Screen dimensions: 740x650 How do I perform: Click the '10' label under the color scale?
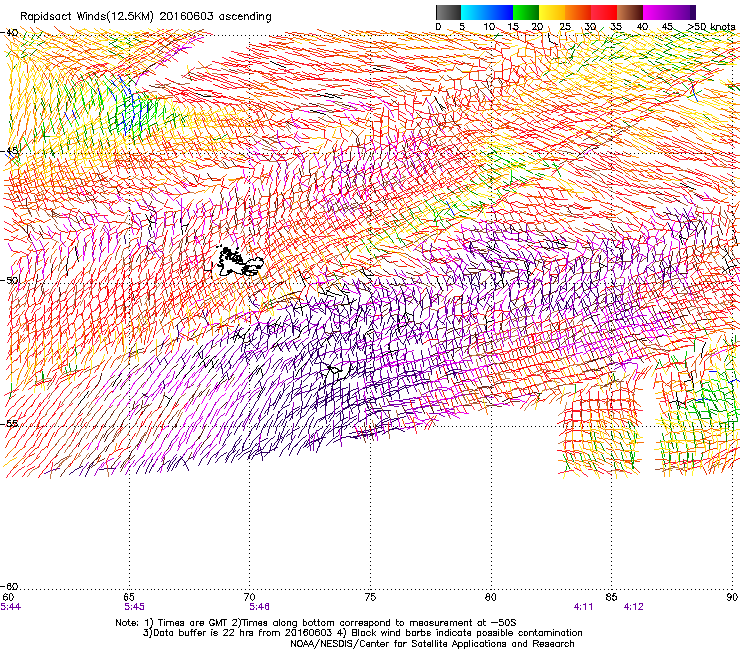click(x=489, y=27)
